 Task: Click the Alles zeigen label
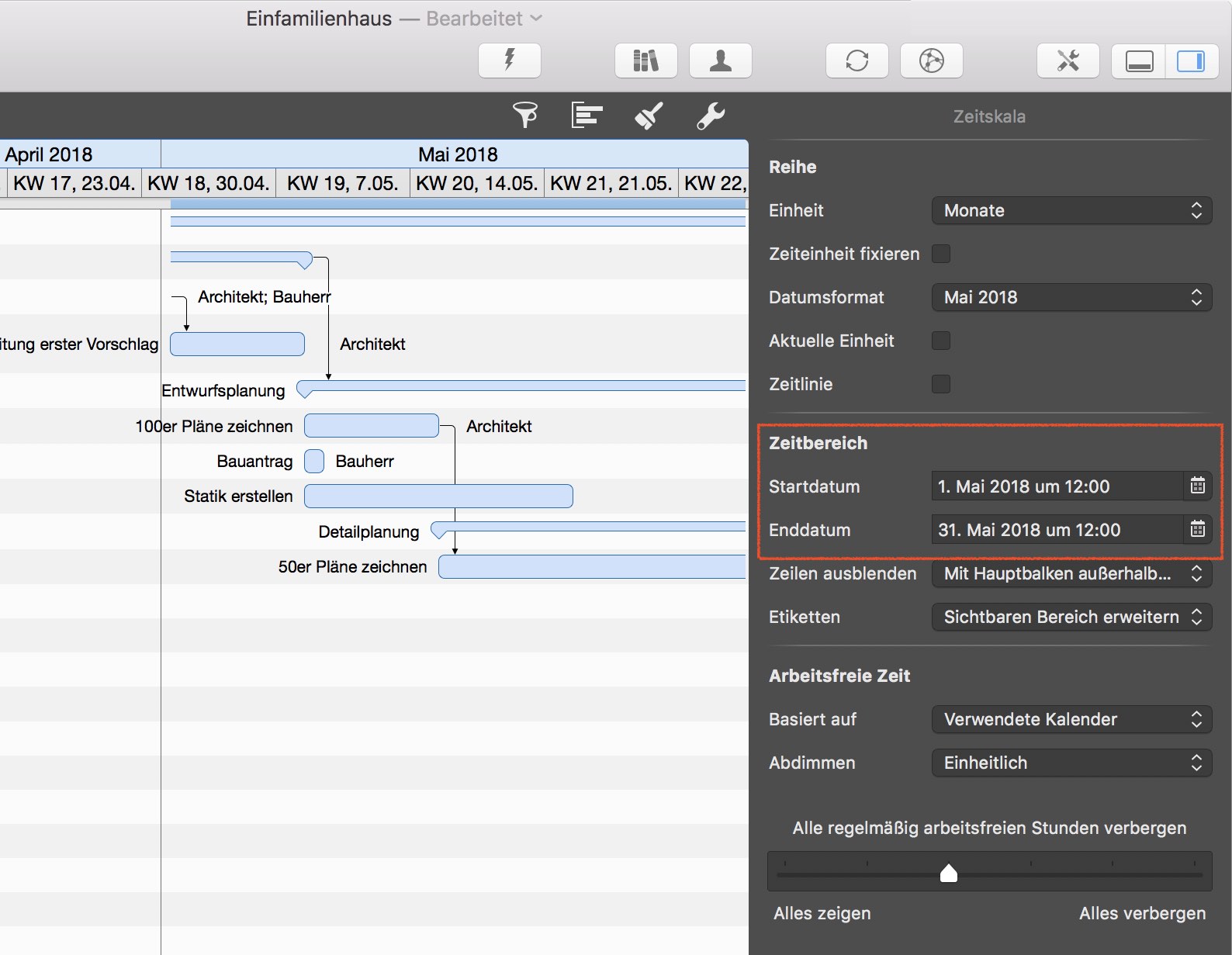(822, 913)
